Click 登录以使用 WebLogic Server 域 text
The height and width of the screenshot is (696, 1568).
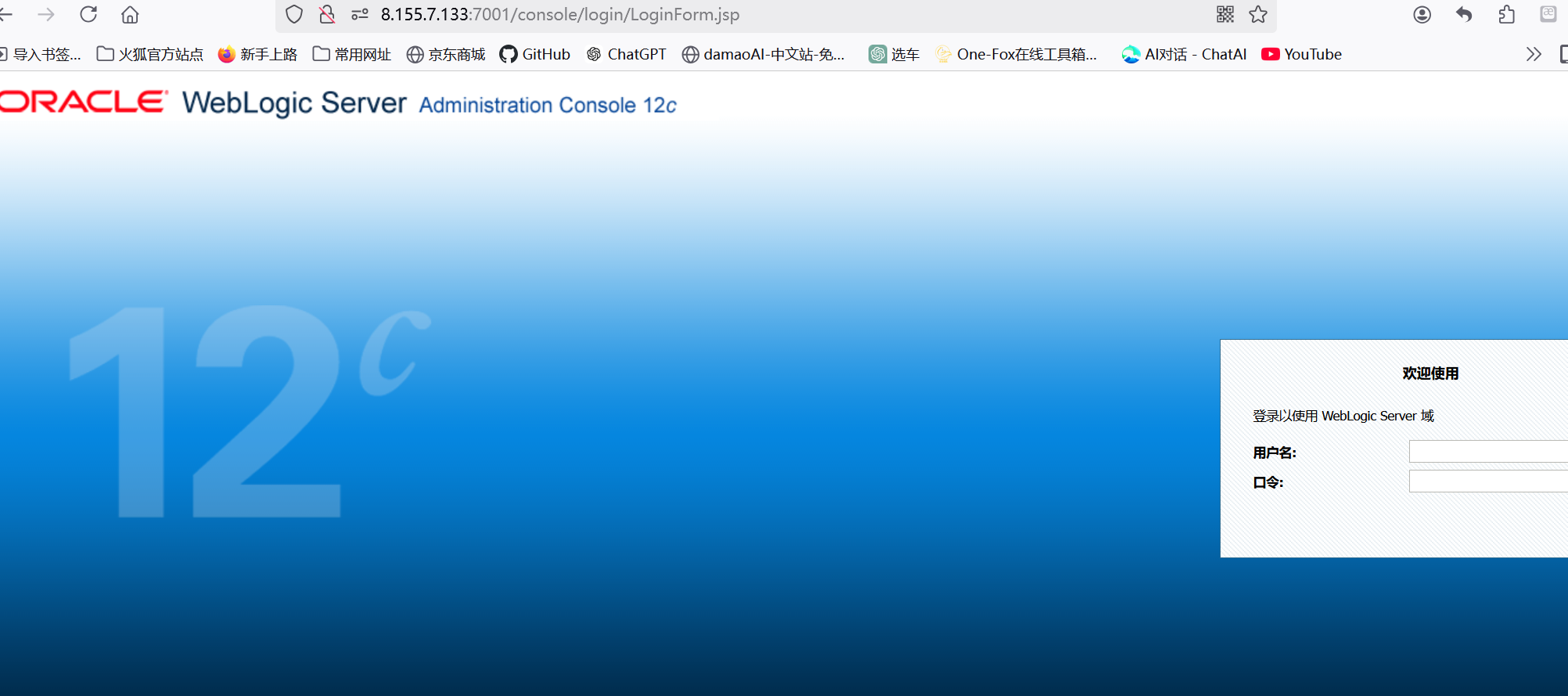click(x=1343, y=416)
